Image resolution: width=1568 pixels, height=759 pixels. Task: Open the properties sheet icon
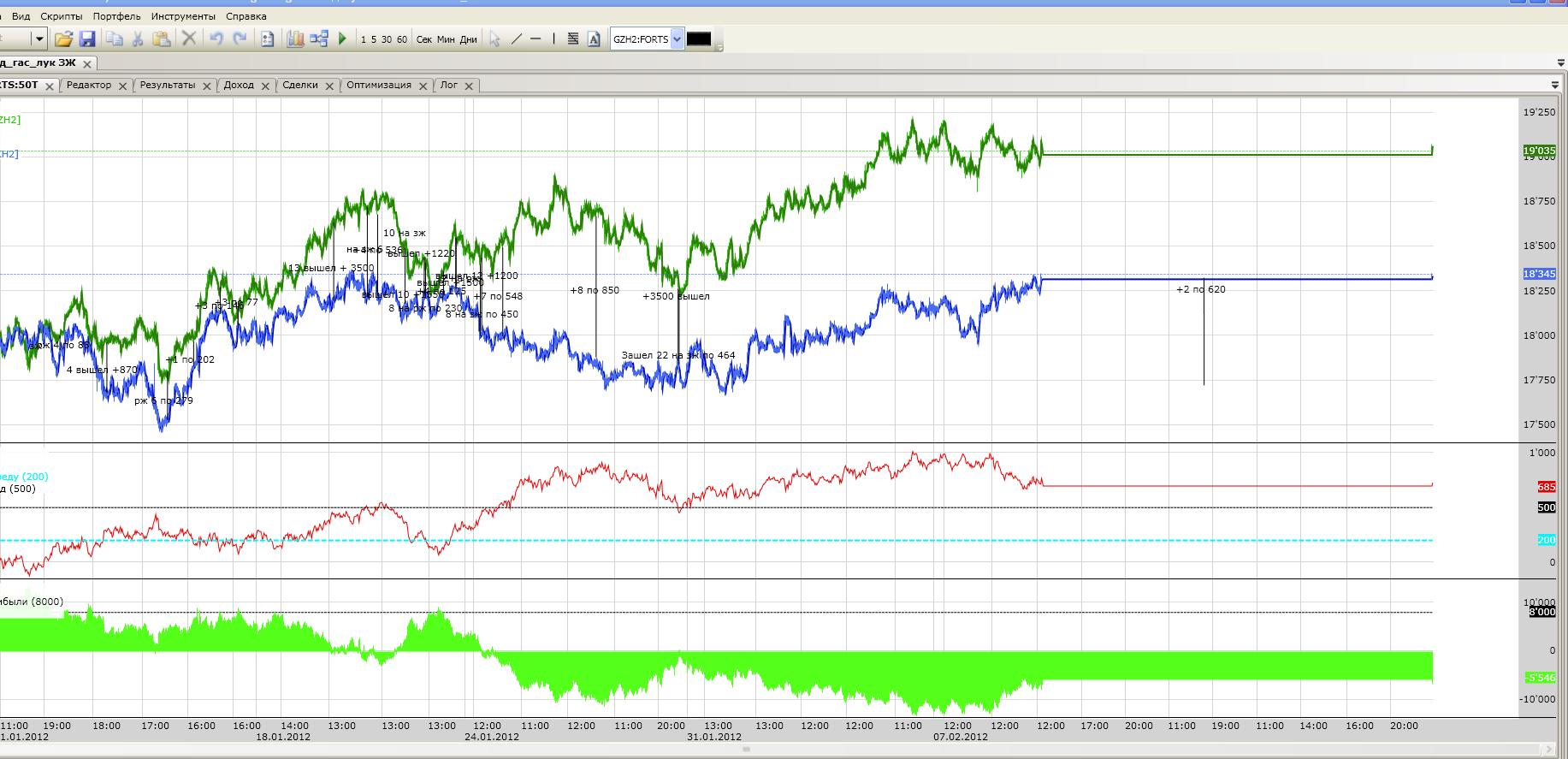[267, 39]
